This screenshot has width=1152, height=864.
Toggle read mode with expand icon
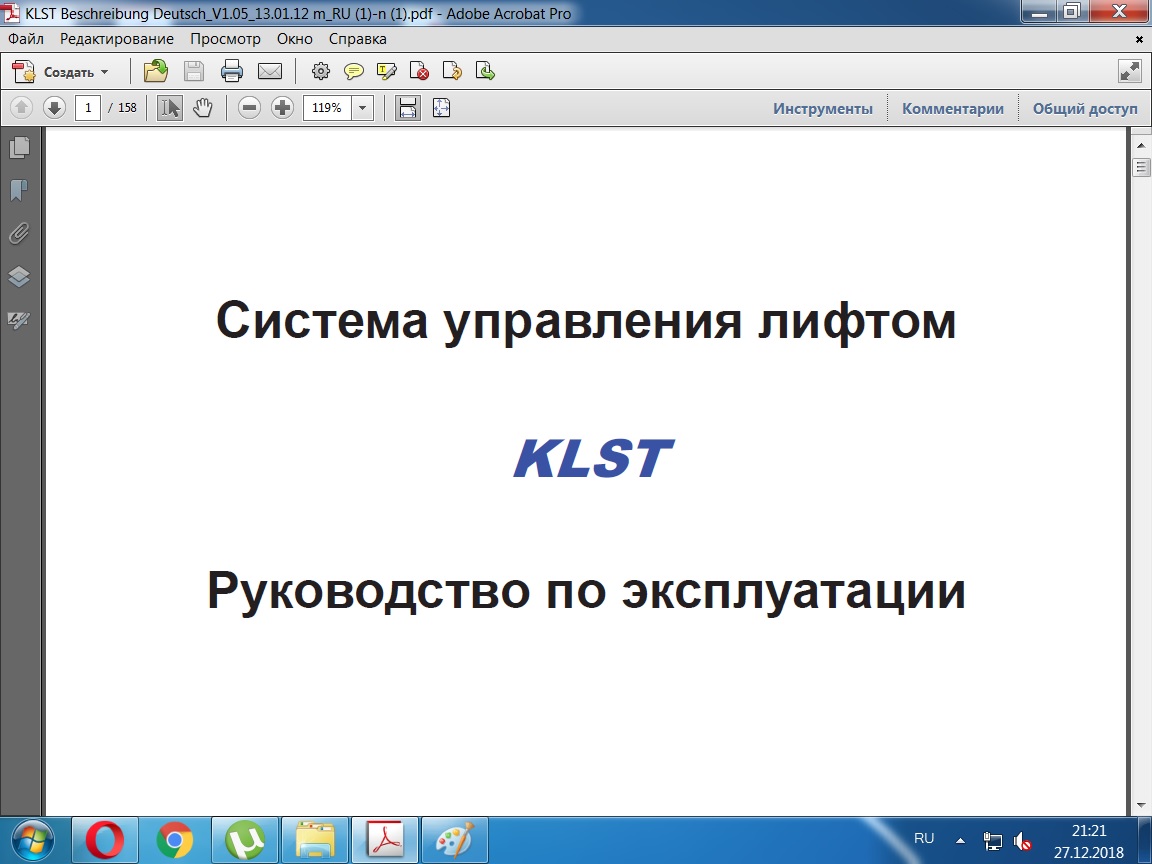(1129, 71)
